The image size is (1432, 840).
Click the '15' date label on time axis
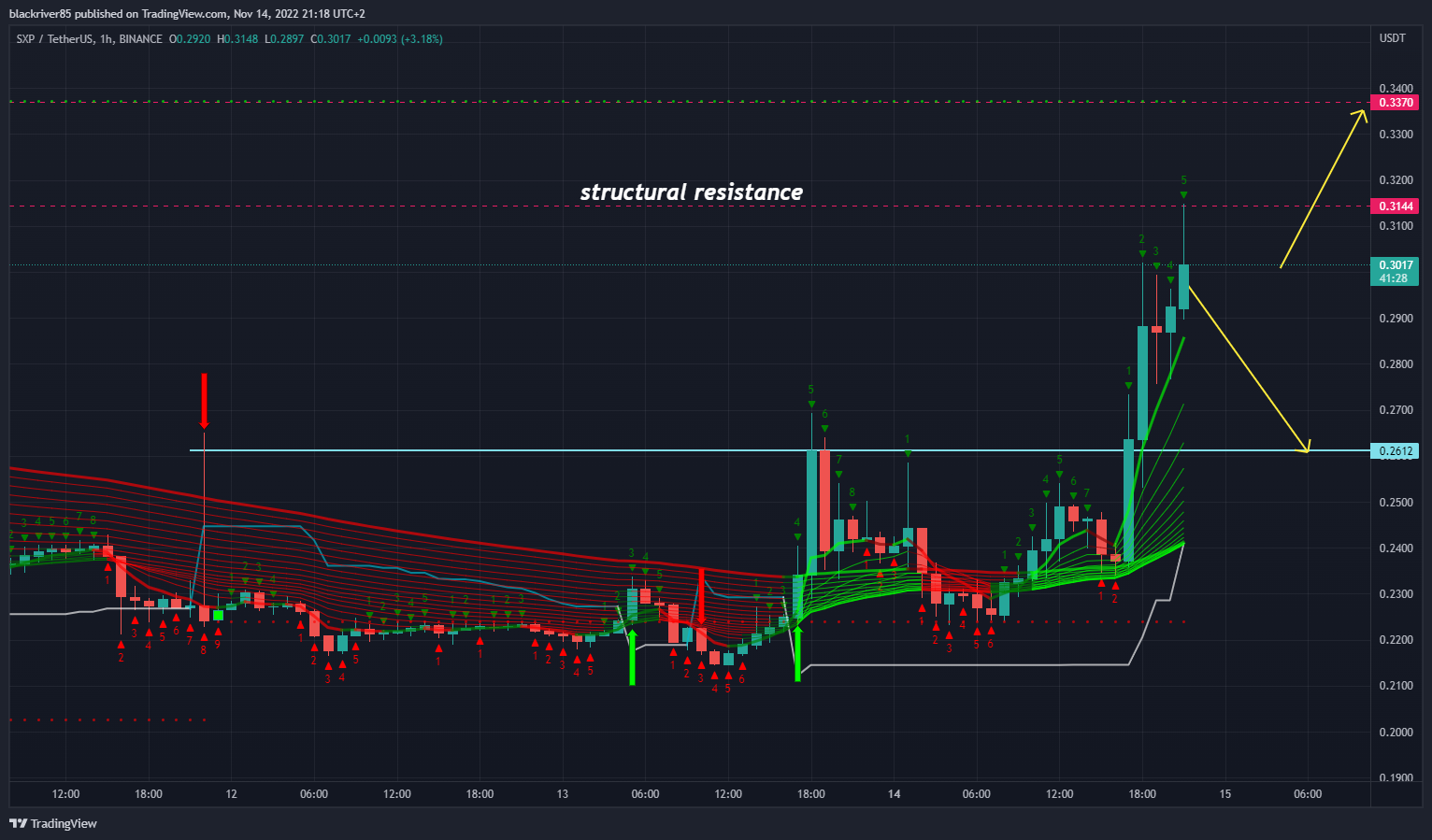click(1225, 794)
